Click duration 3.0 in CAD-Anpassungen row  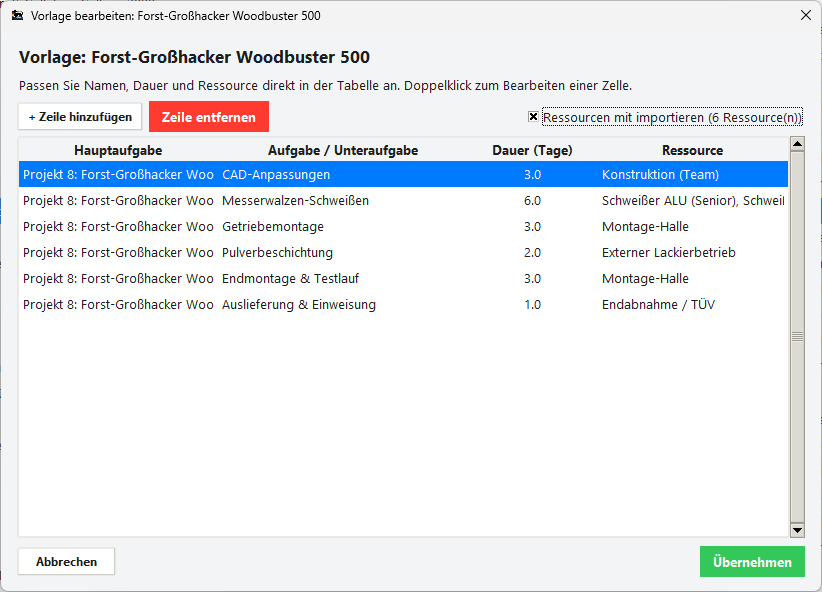[x=533, y=175]
